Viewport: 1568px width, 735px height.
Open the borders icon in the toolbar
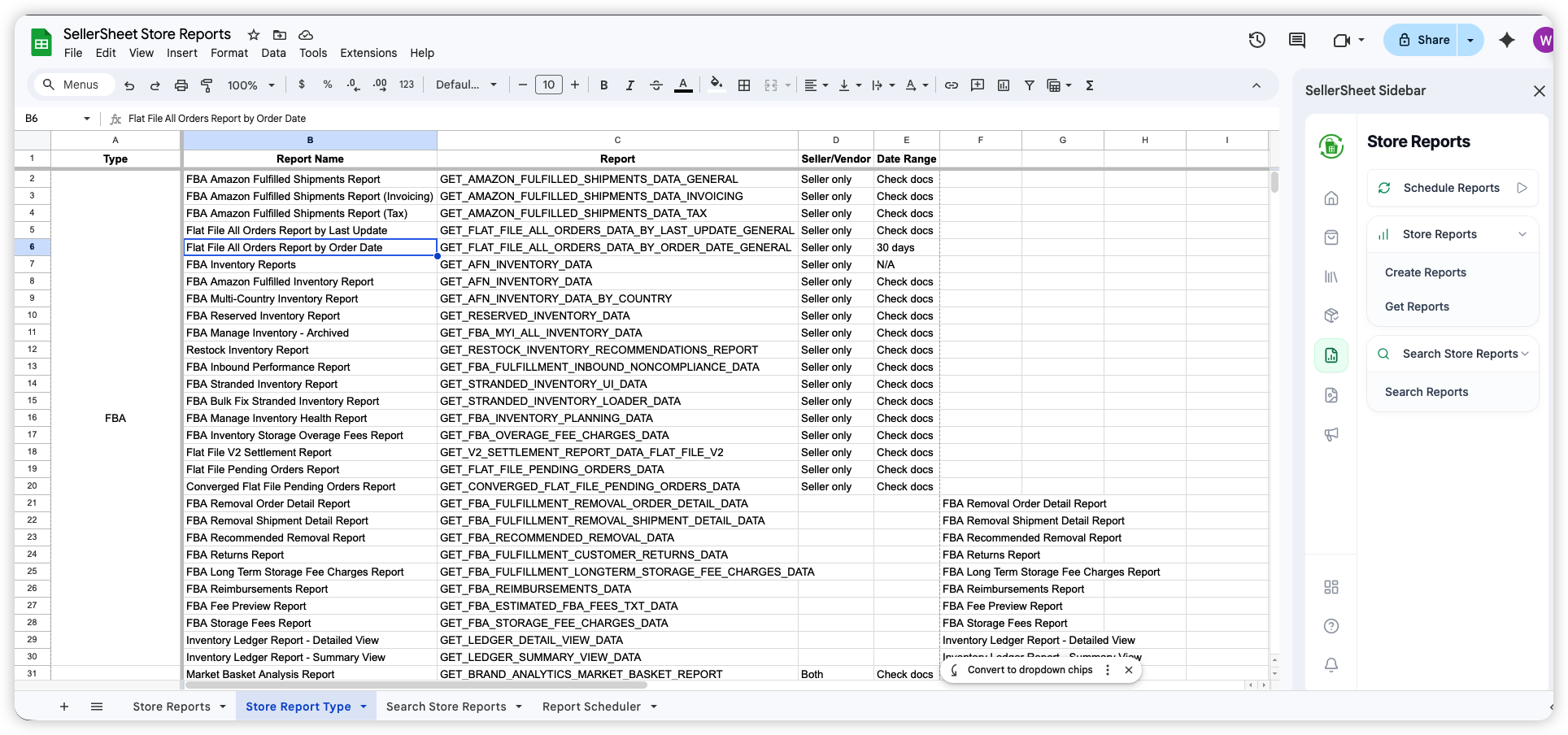click(x=744, y=85)
